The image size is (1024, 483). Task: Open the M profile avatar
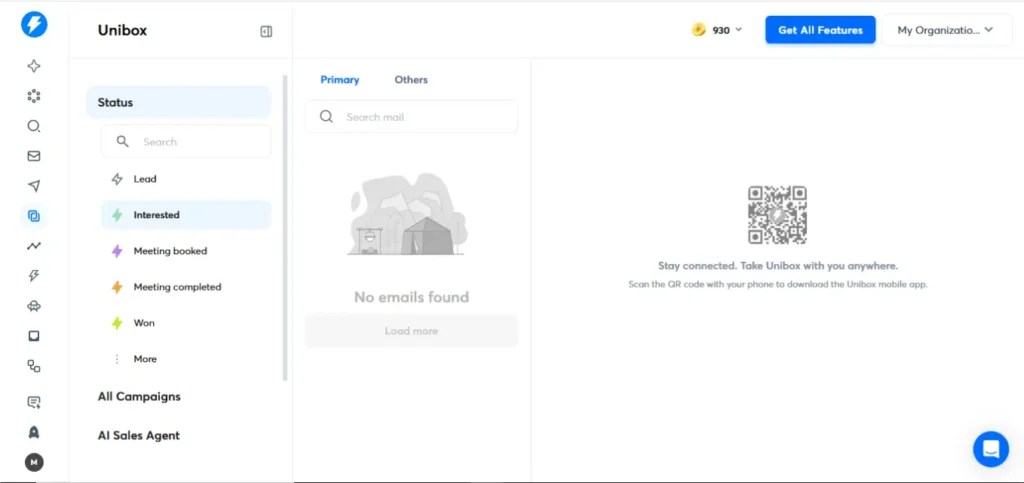tap(34, 463)
